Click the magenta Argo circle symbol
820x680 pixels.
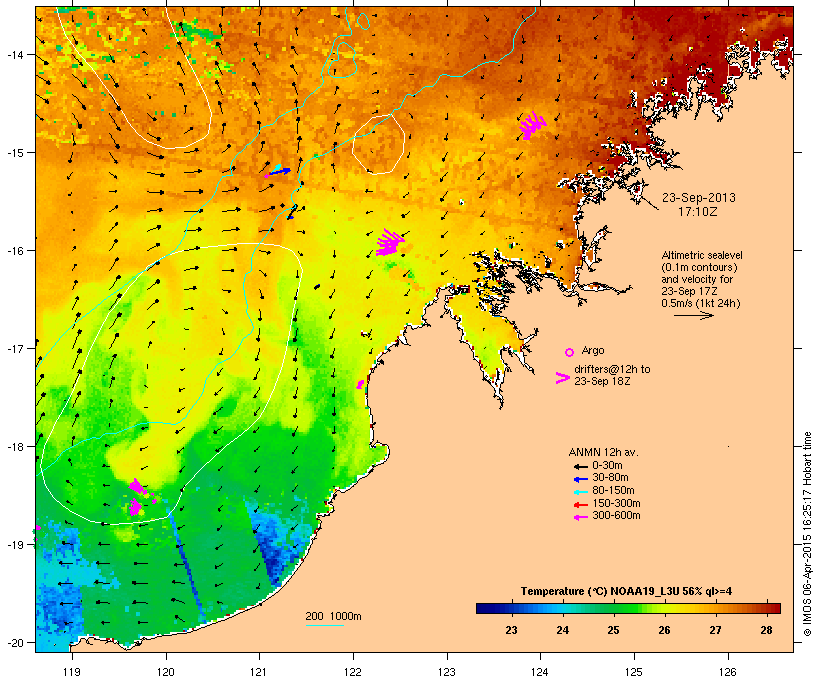tap(570, 352)
